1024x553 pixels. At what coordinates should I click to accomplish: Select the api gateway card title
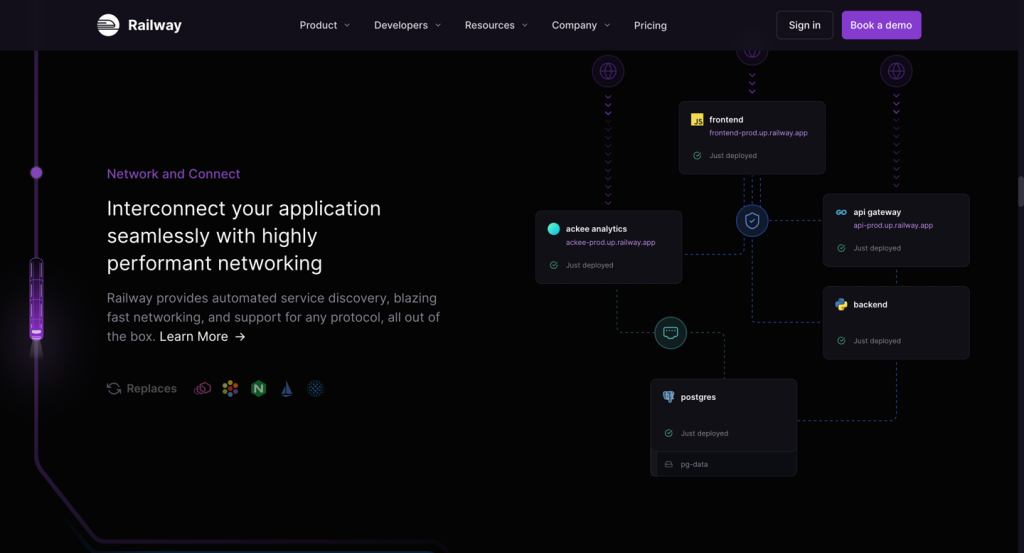[x=877, y=212]
